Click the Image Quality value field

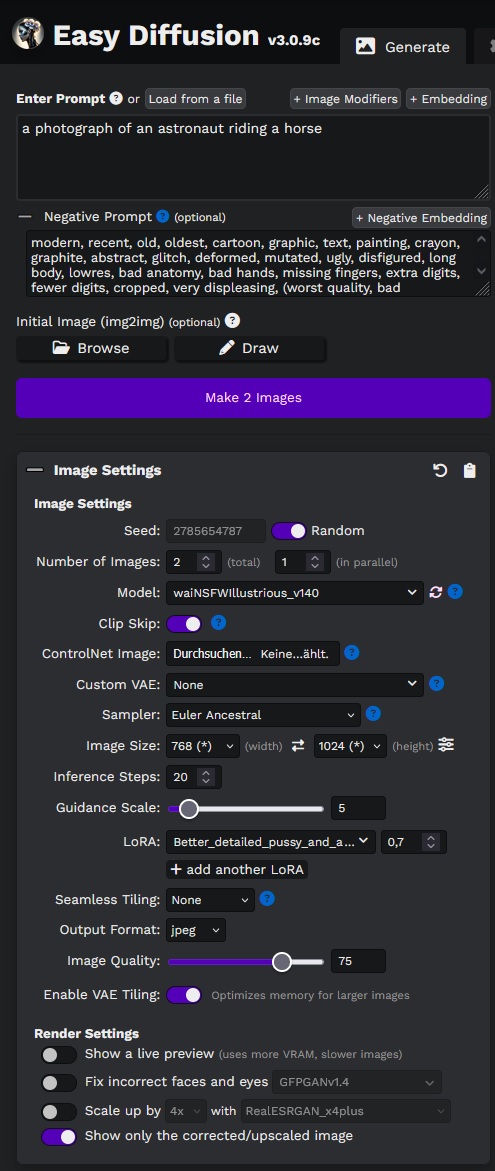[x=358, y=961]
